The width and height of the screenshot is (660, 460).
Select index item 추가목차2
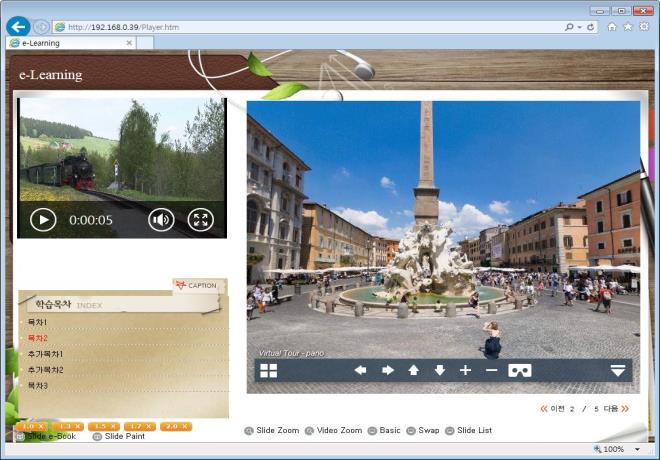(45, 370)
